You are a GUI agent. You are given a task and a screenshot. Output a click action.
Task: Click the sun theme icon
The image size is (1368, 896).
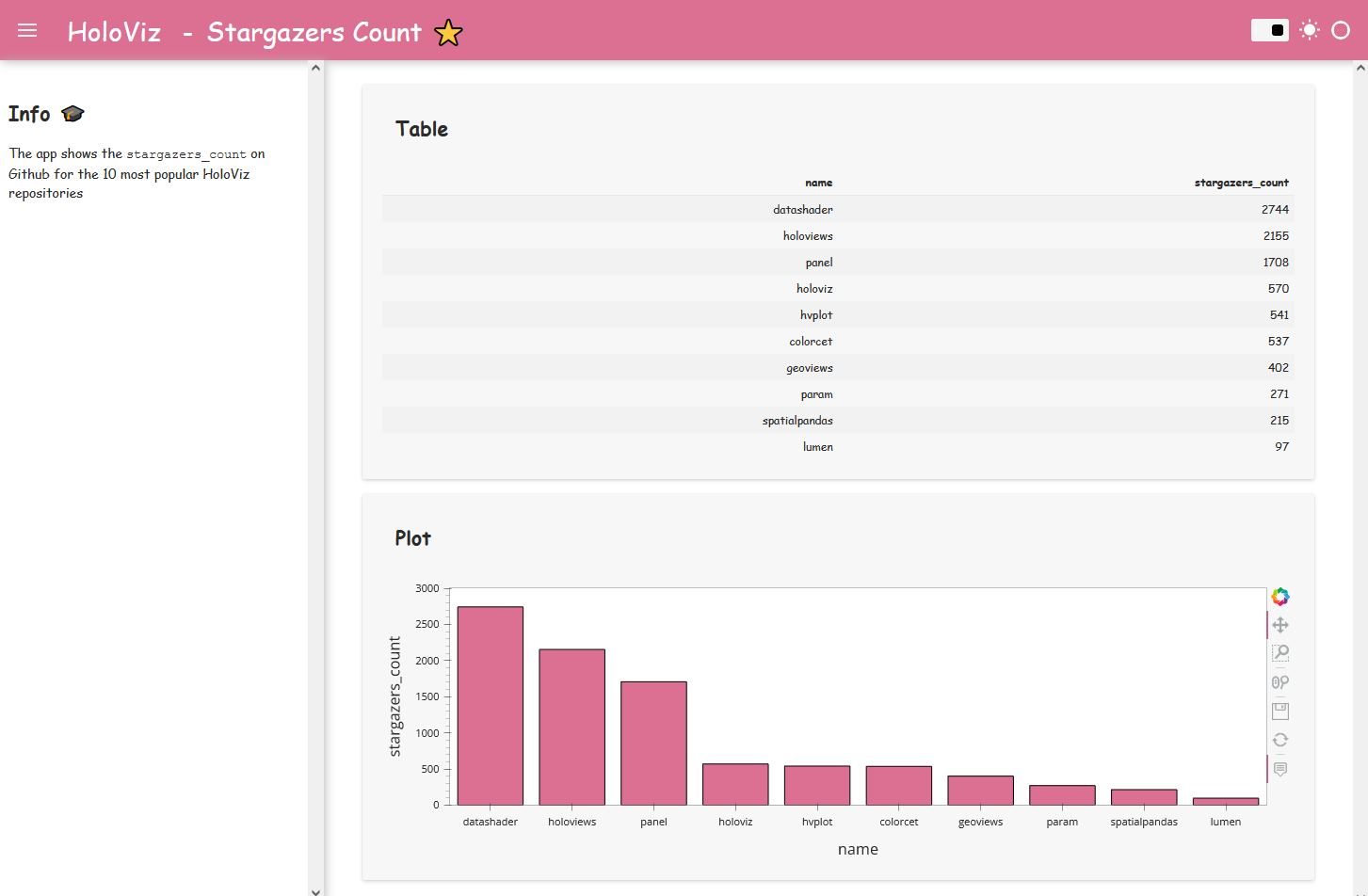tap(1310, 30)
